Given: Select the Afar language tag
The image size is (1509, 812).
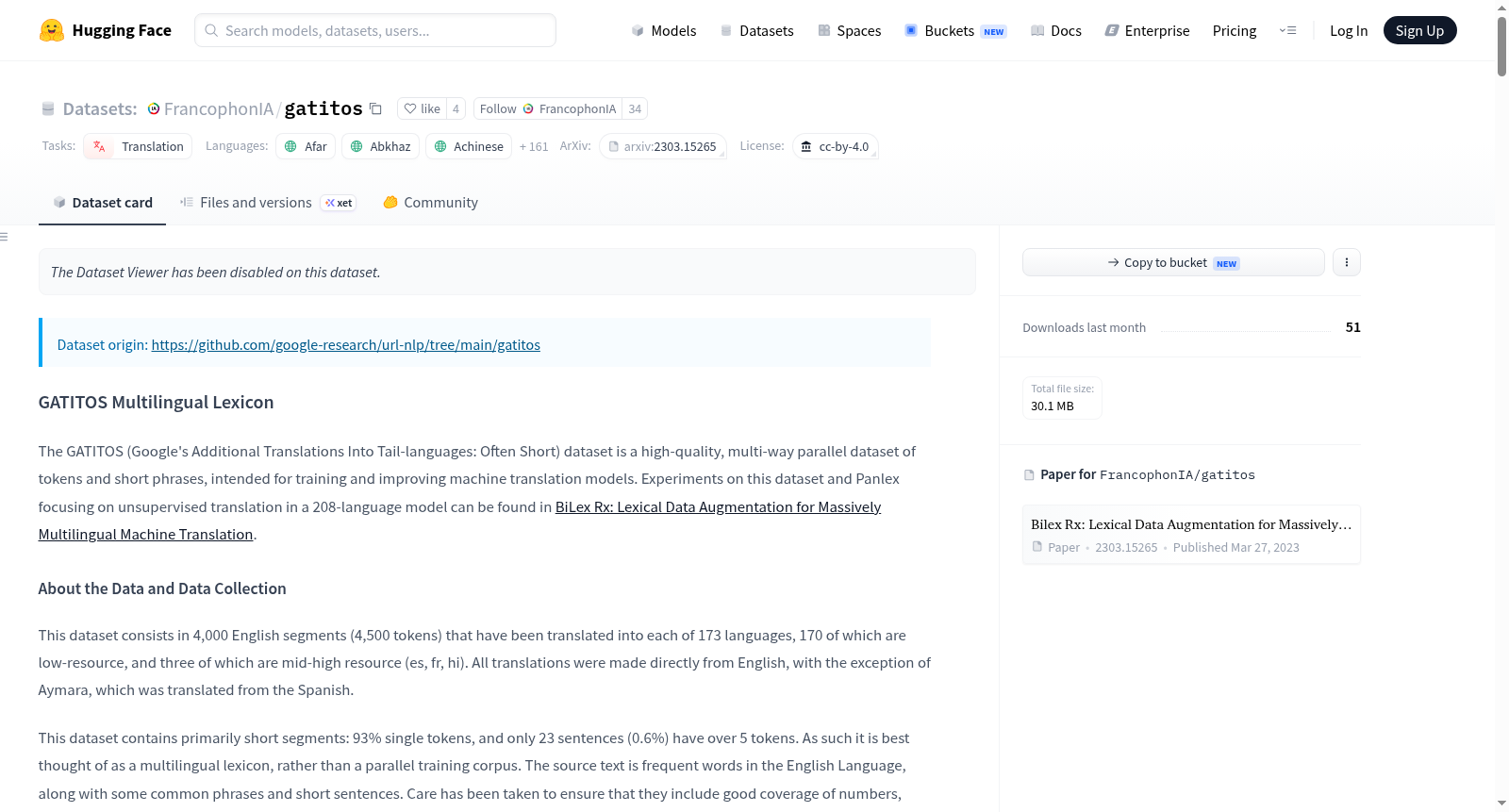Looking at the screenshot, I should tap(306, 146).
